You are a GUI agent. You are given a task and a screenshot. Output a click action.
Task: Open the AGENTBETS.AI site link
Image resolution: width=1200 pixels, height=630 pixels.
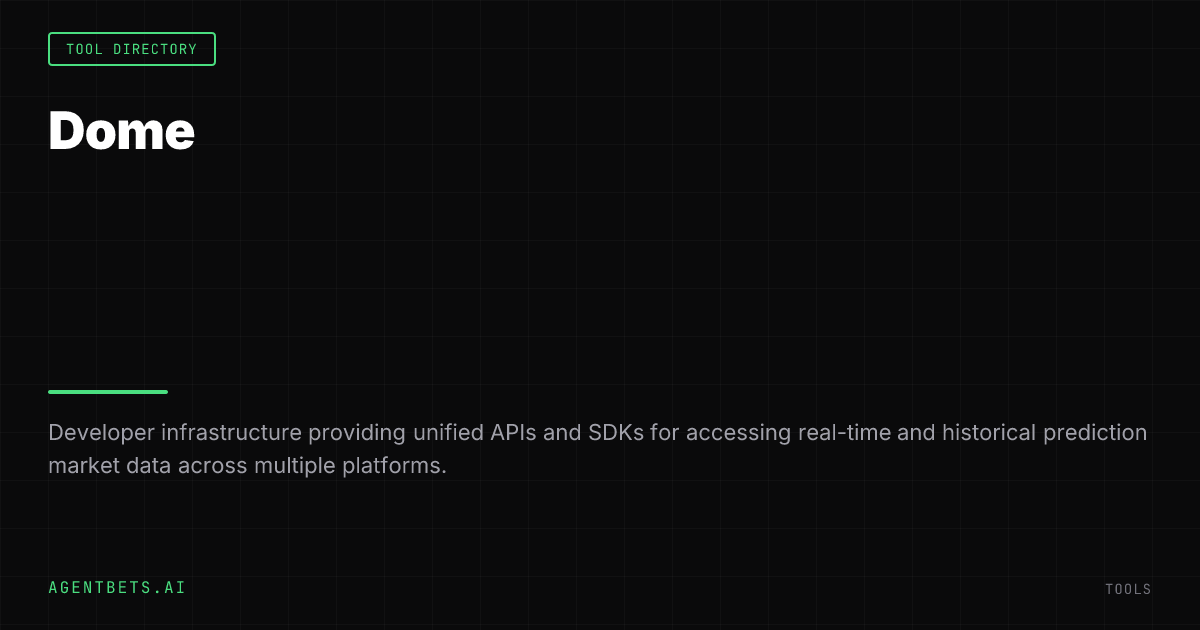tap(117, 588)
